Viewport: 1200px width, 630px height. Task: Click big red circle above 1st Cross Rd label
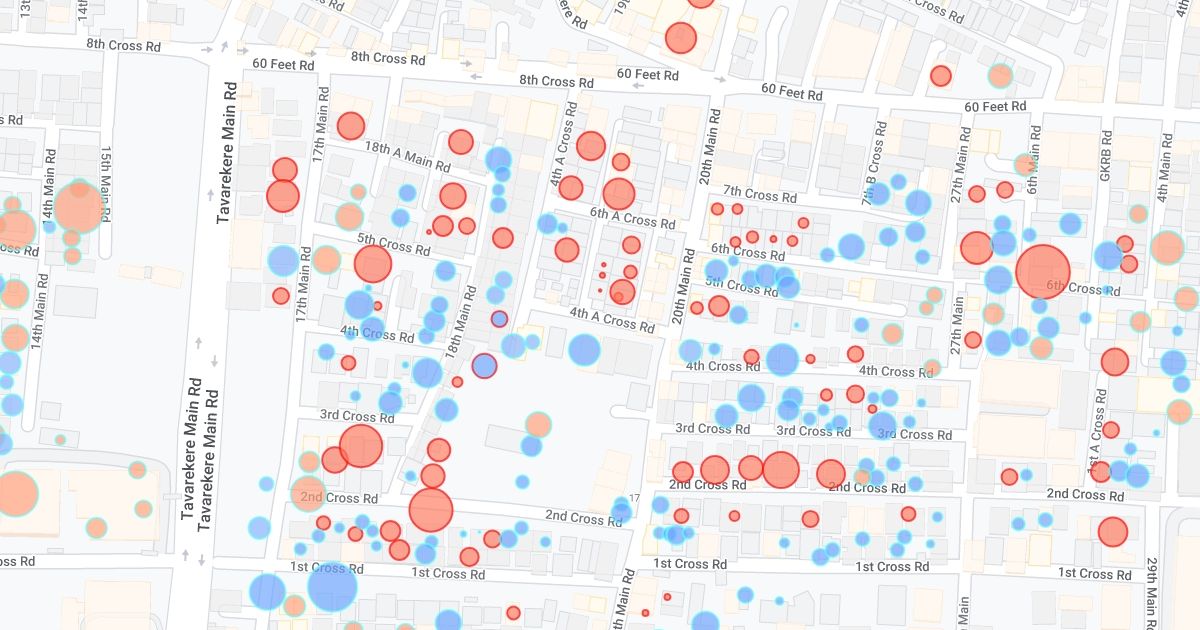pyautogui.click(x=431, y=509)
